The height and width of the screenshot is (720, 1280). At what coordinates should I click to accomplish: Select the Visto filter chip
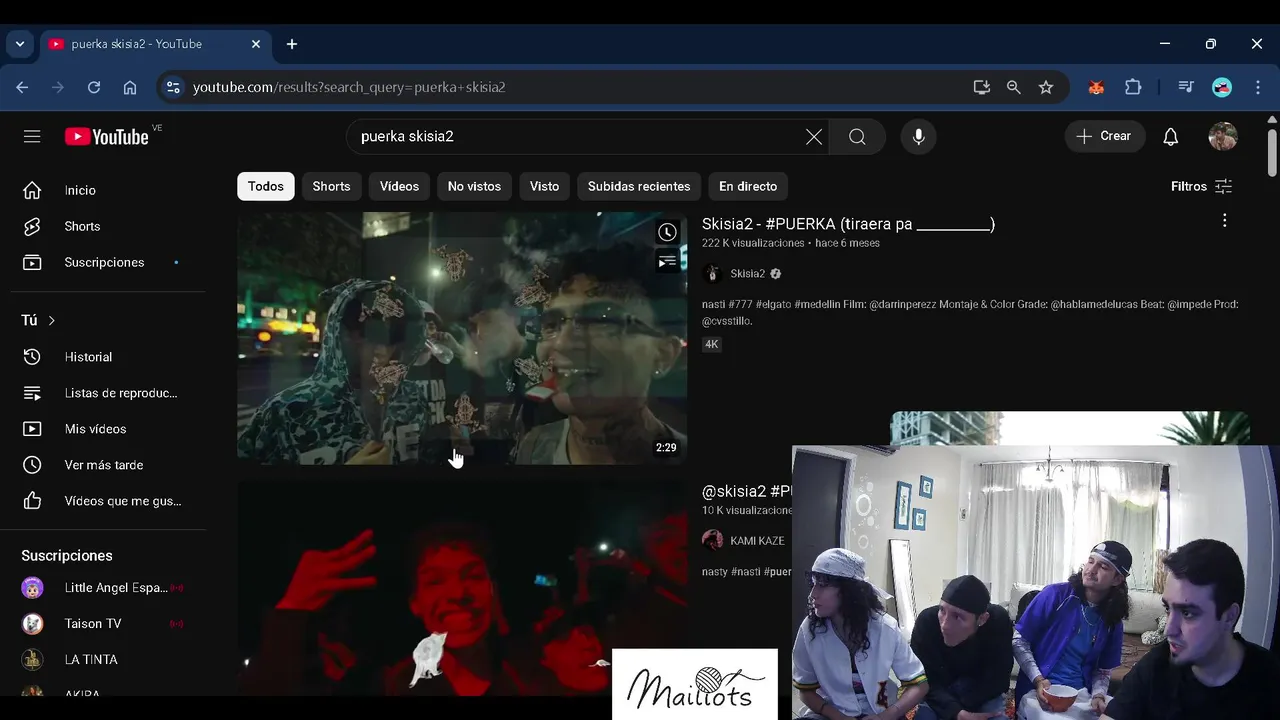544,186
